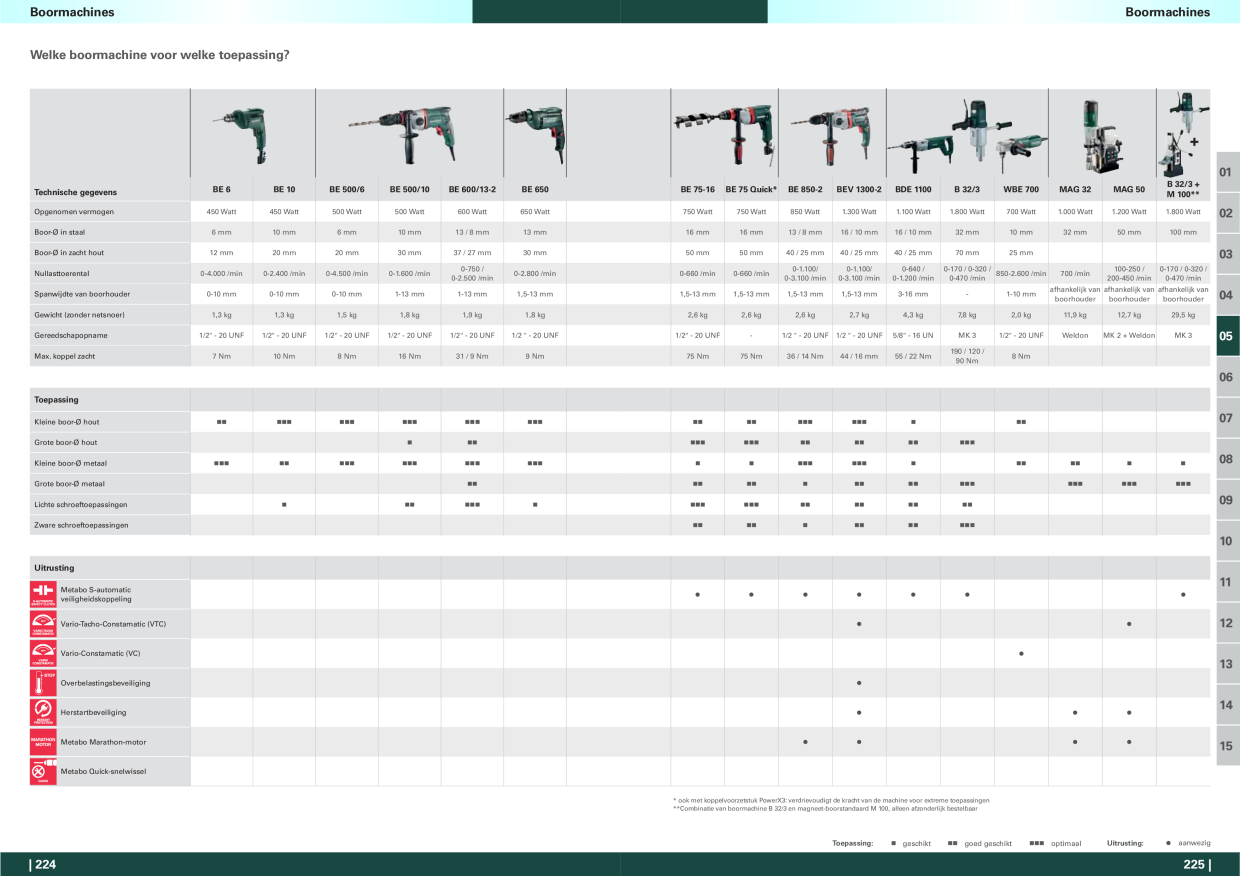Click the "100 mm" steel drill diameter value
Image resolution: width=1240 pixels, height=876 pixels.
click(1183, 232)
